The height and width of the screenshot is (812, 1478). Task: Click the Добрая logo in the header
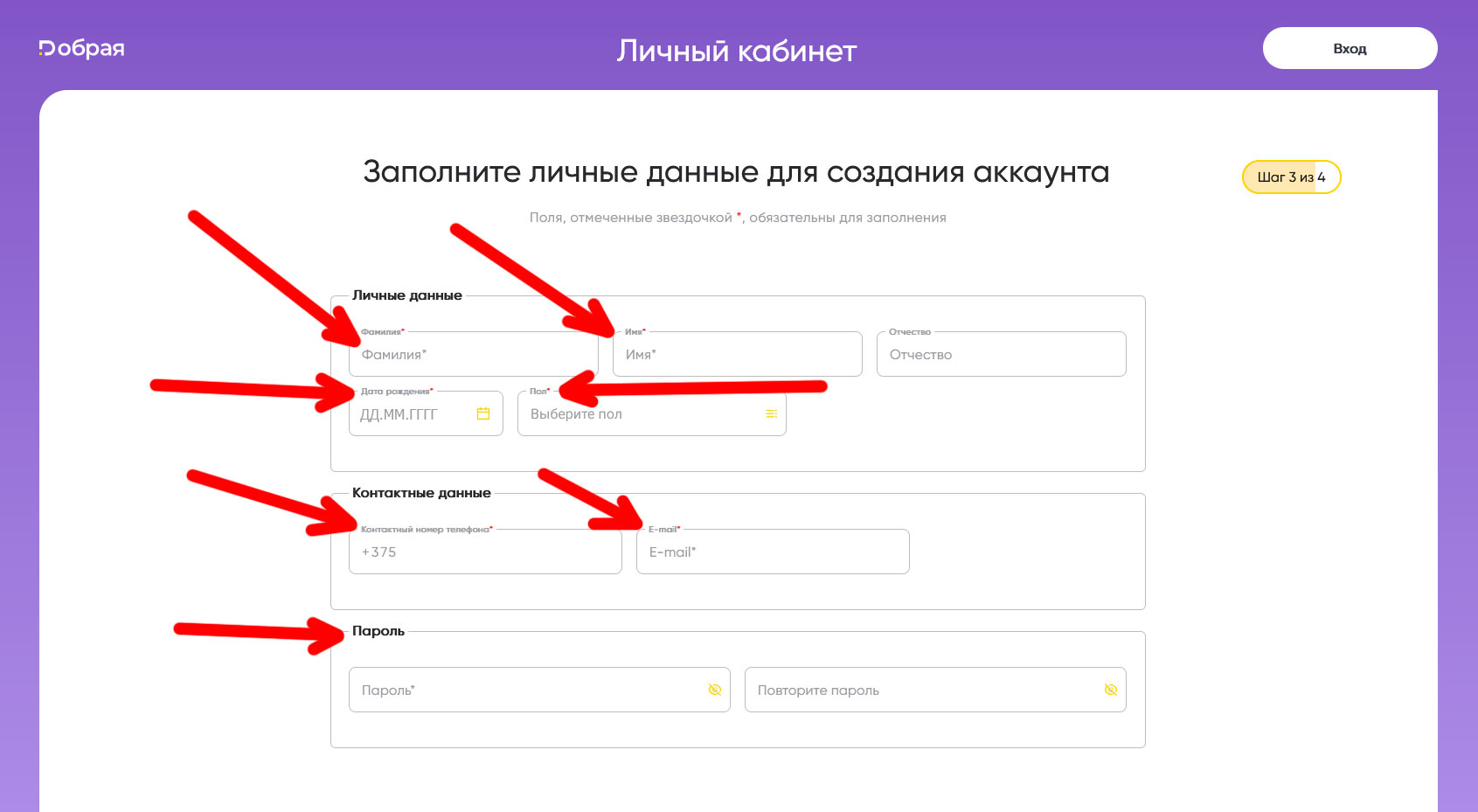pos(80,48)
